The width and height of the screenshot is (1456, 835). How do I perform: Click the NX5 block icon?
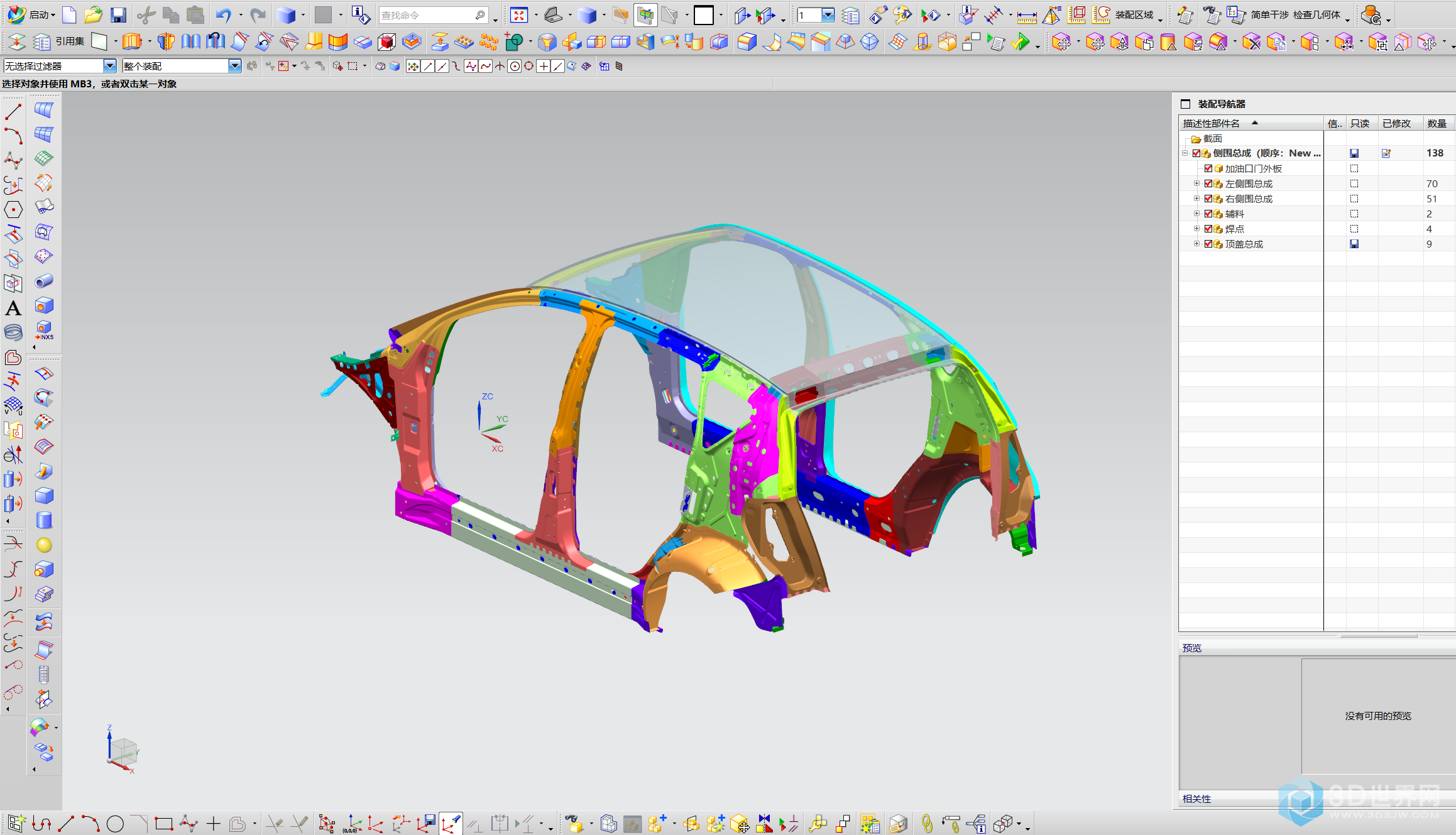(44, 330)
